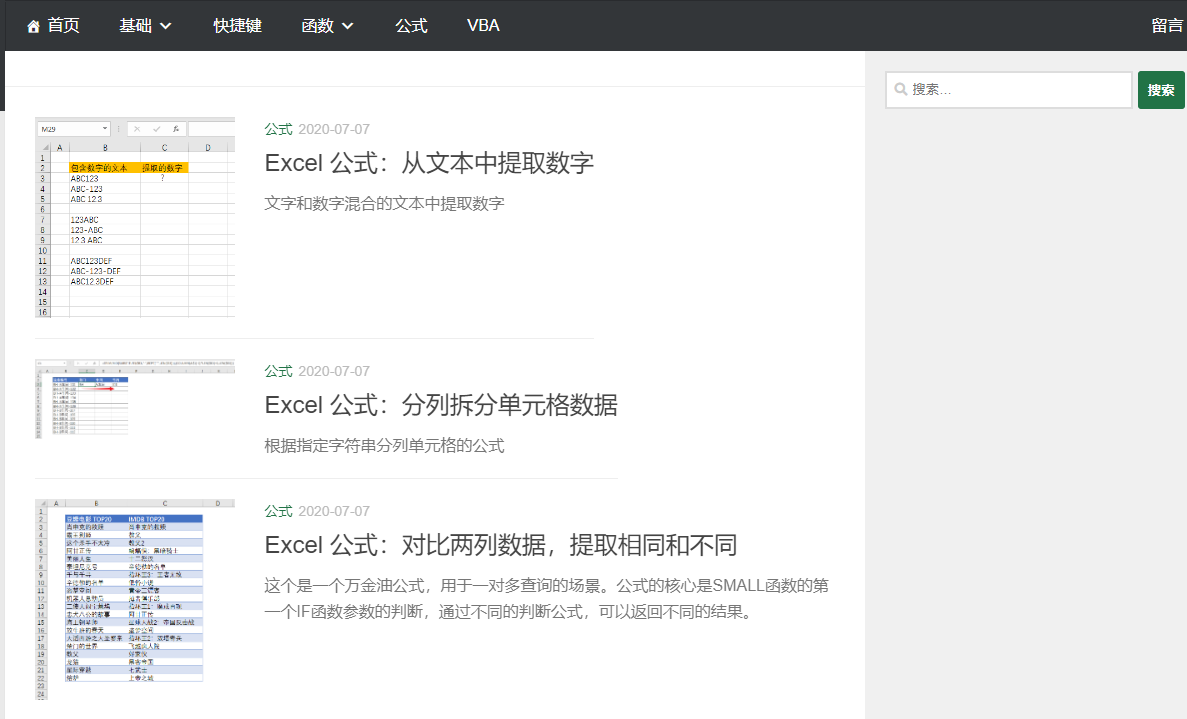The width and height of the screenshot is (1187, 719).
Task: Click inside the 搜索 search input field
Action: point(1010,90)
